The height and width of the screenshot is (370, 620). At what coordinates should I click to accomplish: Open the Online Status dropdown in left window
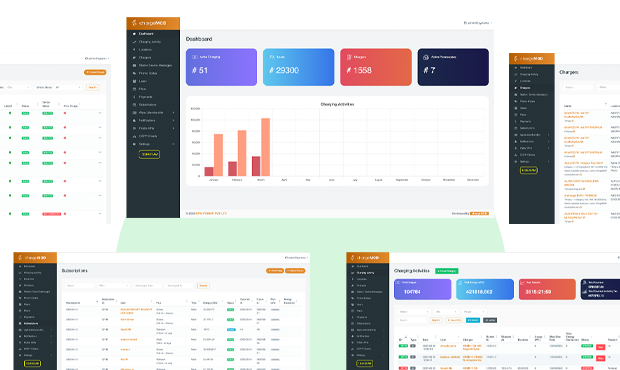point(67,87)
